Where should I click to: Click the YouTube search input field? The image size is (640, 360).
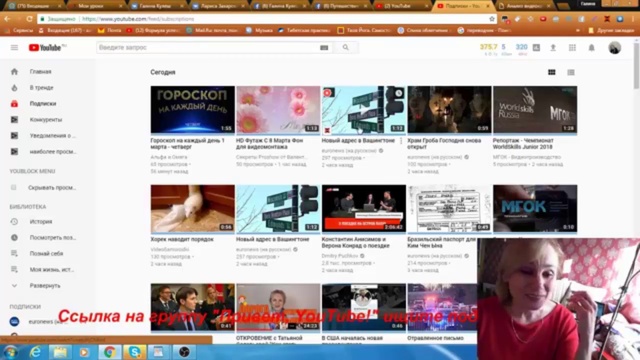(208, 48)
